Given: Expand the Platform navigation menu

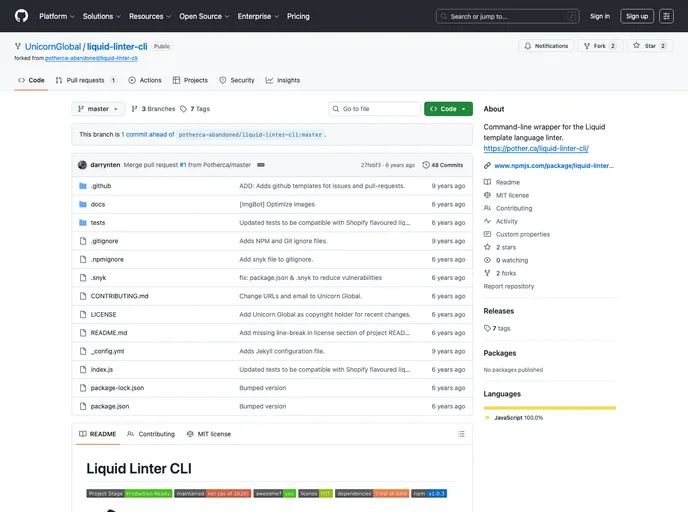Looking at the screenshot, I should (56, 16).
